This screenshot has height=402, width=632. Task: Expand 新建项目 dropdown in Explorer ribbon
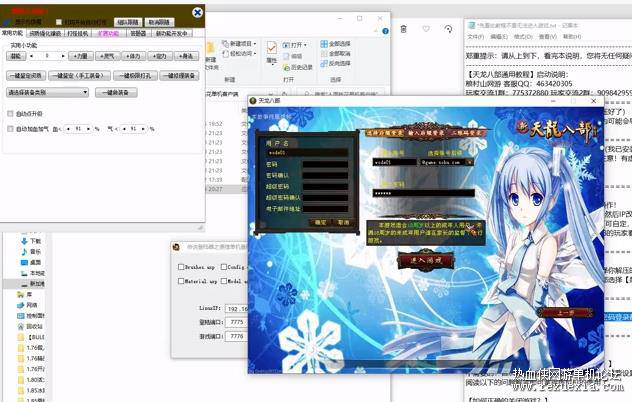pos(255,44)
